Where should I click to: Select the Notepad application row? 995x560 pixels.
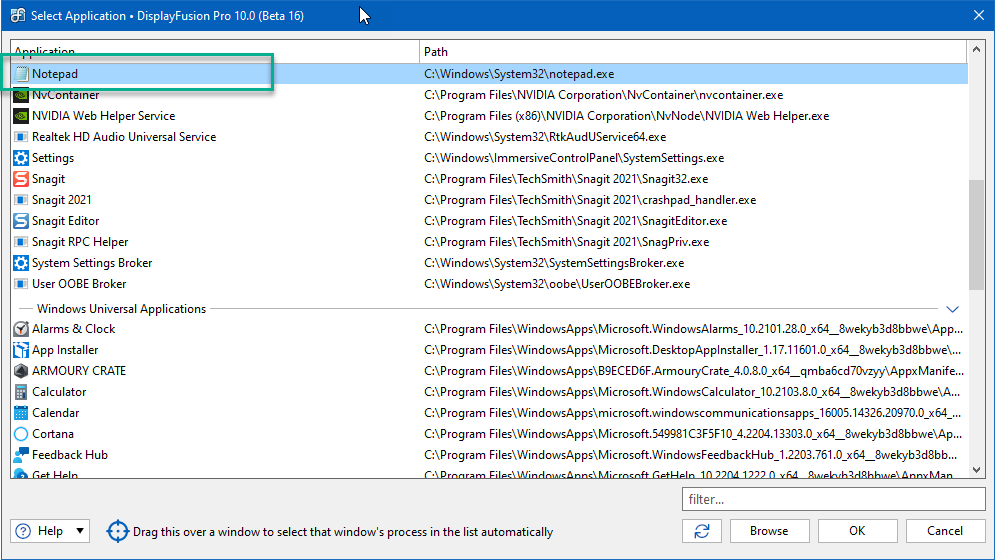pos(489,74)
